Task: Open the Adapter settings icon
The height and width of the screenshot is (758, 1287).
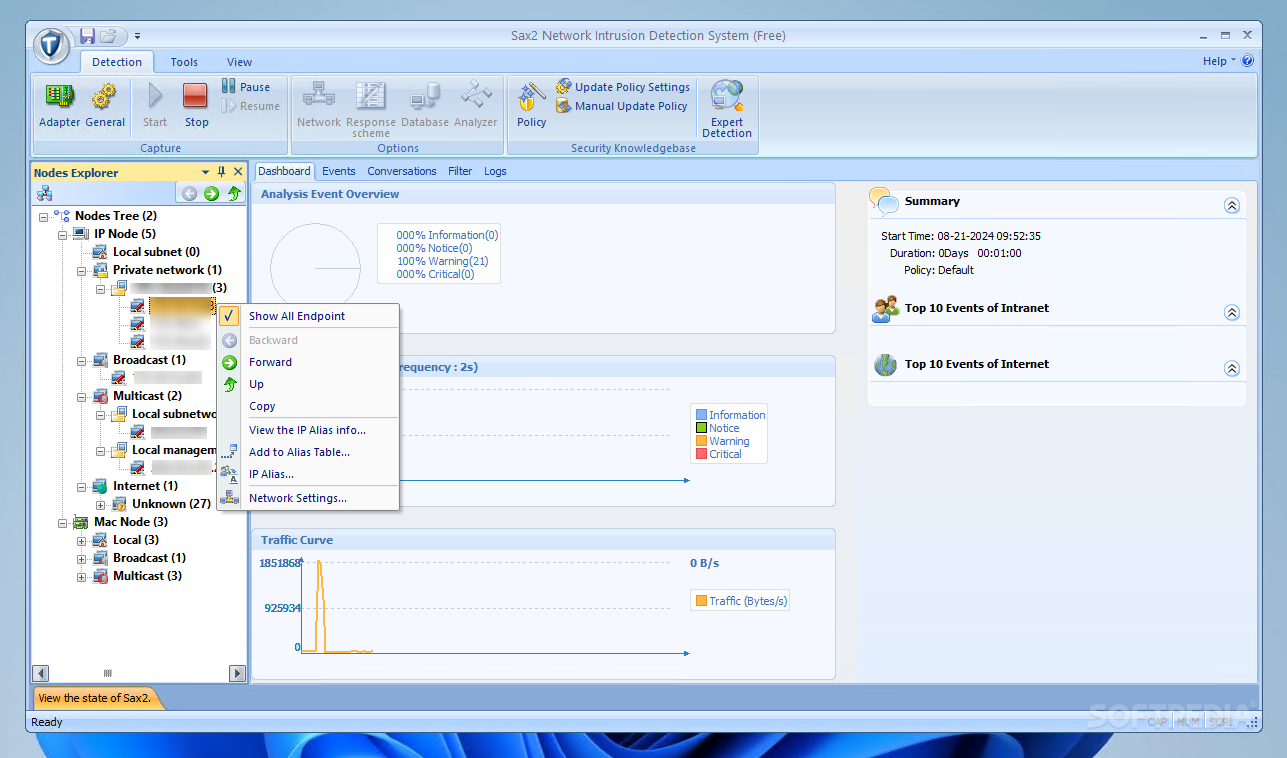Action: pyautogui.click(x=59, y=105)
